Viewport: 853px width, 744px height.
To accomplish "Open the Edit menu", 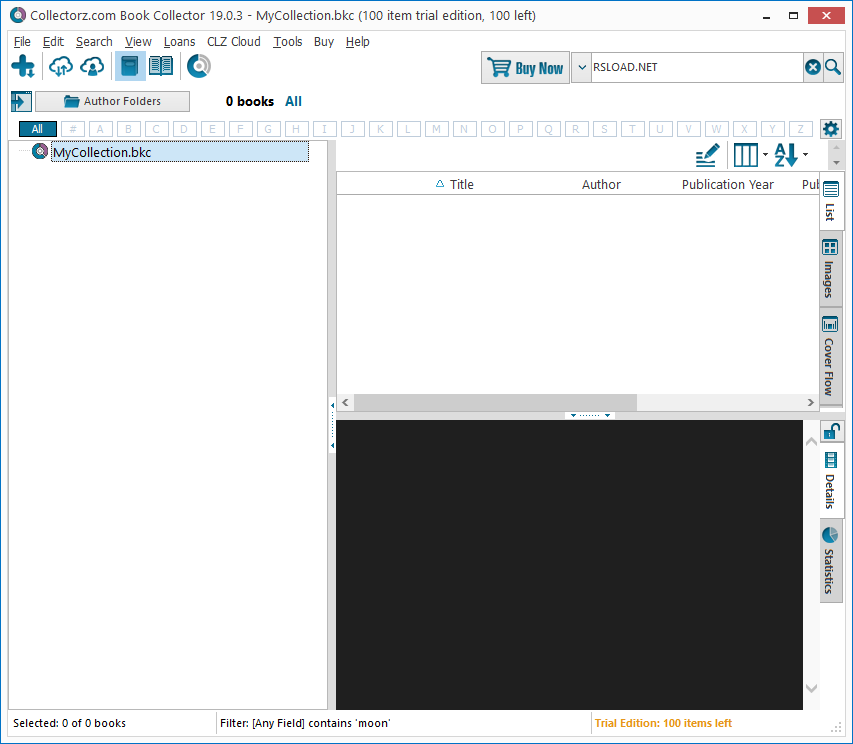I will pyautogui.click(x=53, y=41).
